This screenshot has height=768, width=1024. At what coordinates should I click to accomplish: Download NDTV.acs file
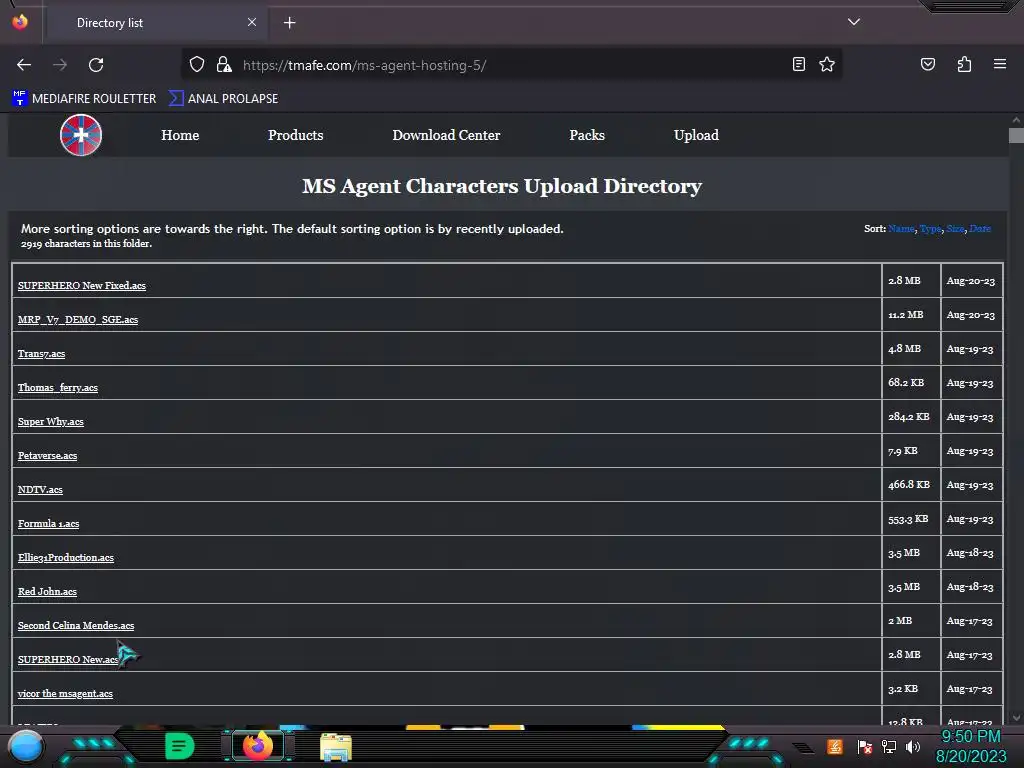coord(40,489)
